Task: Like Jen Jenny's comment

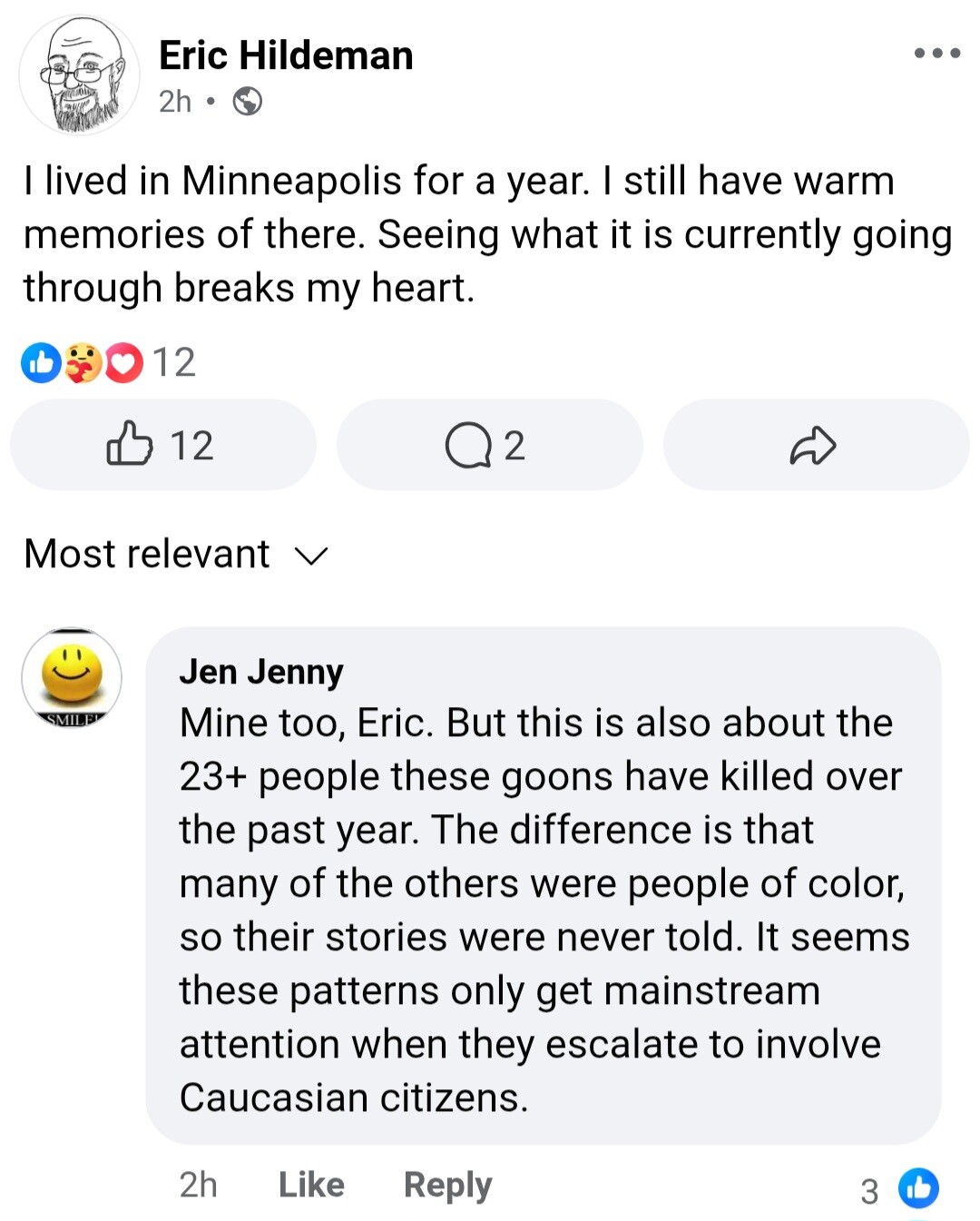Action: tap(311, 1185)
